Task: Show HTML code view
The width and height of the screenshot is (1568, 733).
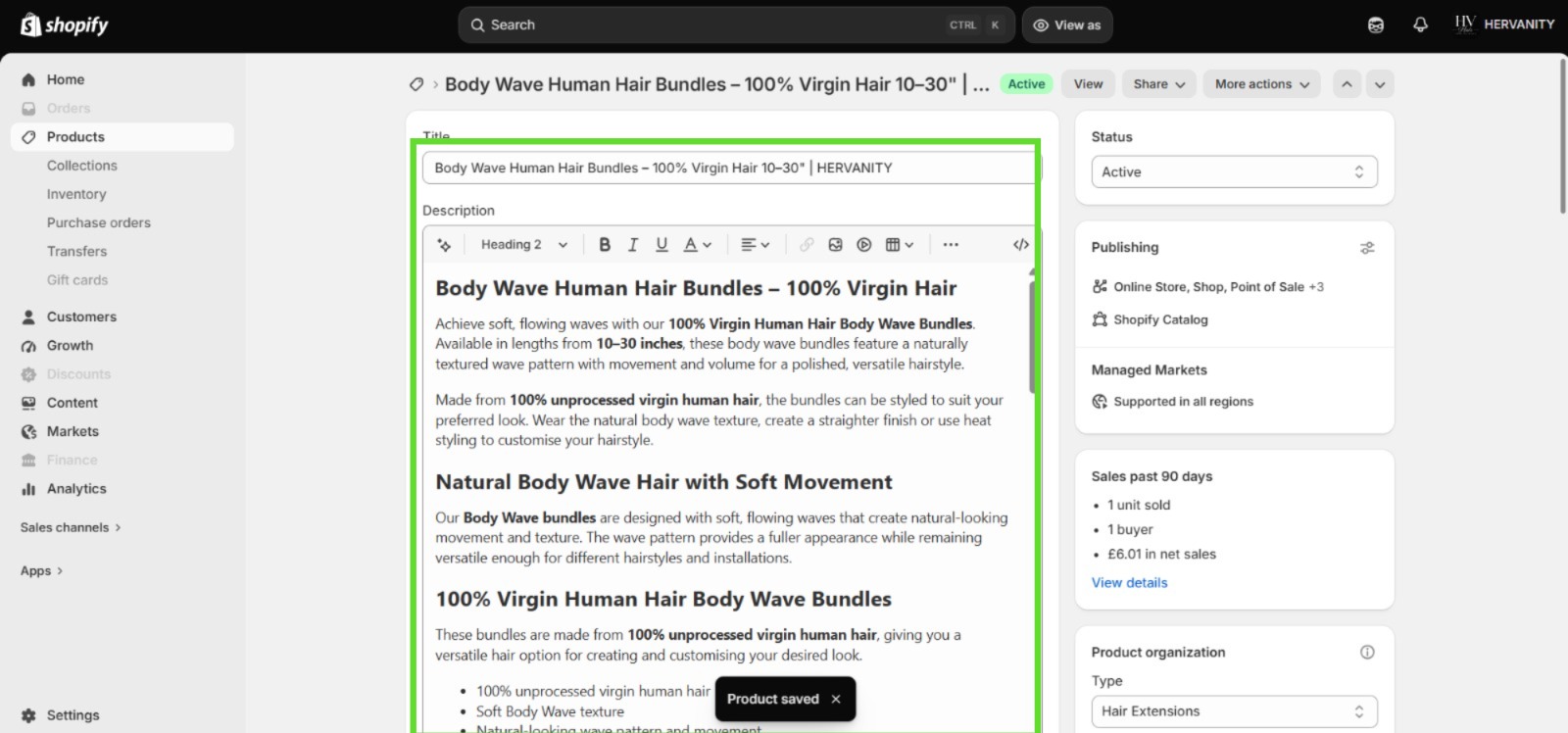Action: pos(1020,245)
